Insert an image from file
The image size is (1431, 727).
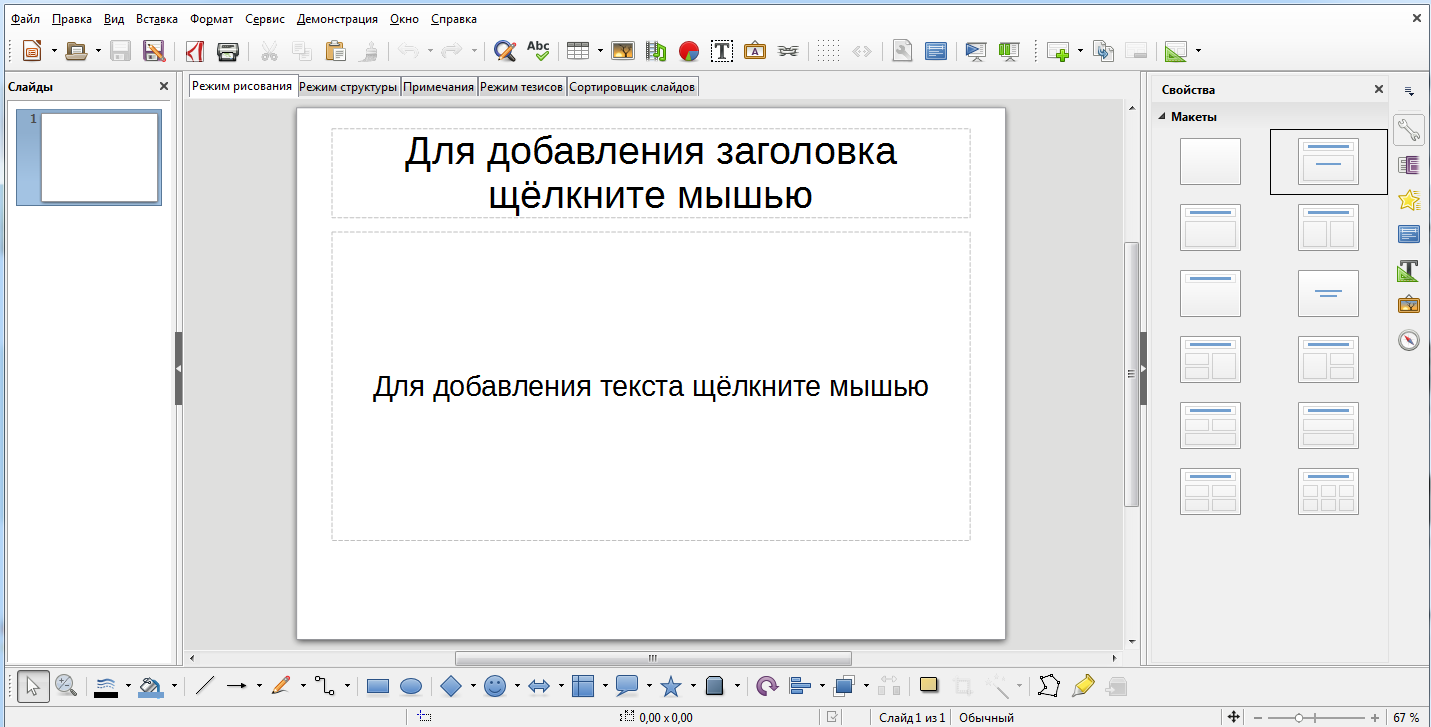click(623, 51)
